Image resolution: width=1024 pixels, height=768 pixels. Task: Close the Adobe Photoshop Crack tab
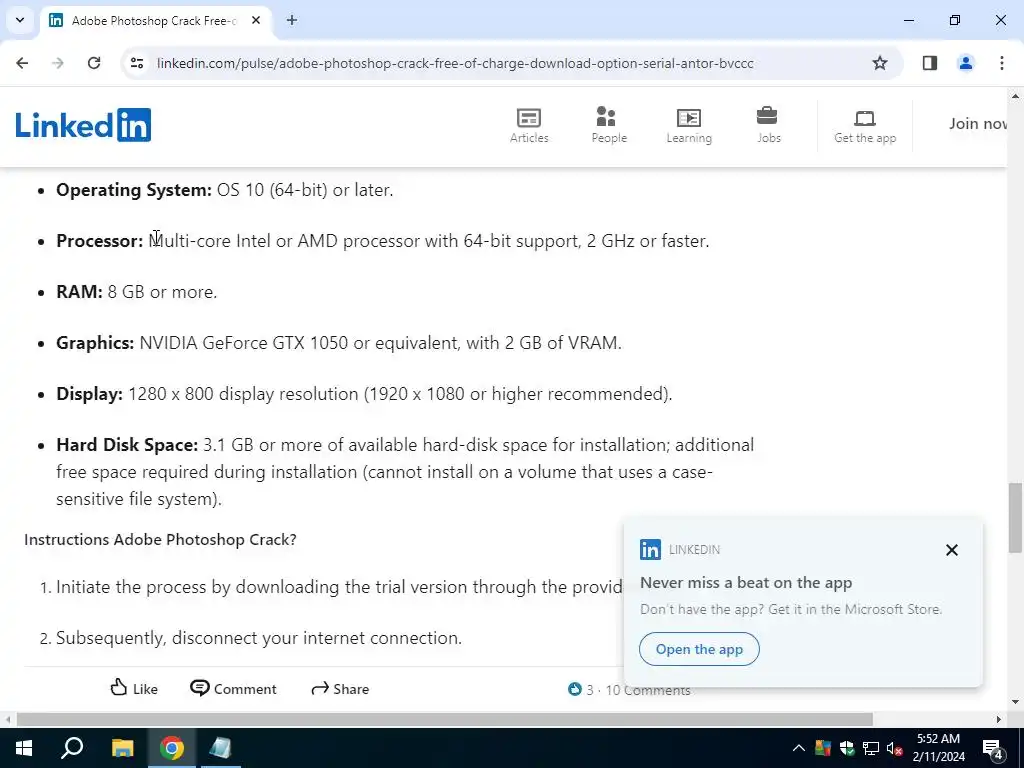pos(256,20)
